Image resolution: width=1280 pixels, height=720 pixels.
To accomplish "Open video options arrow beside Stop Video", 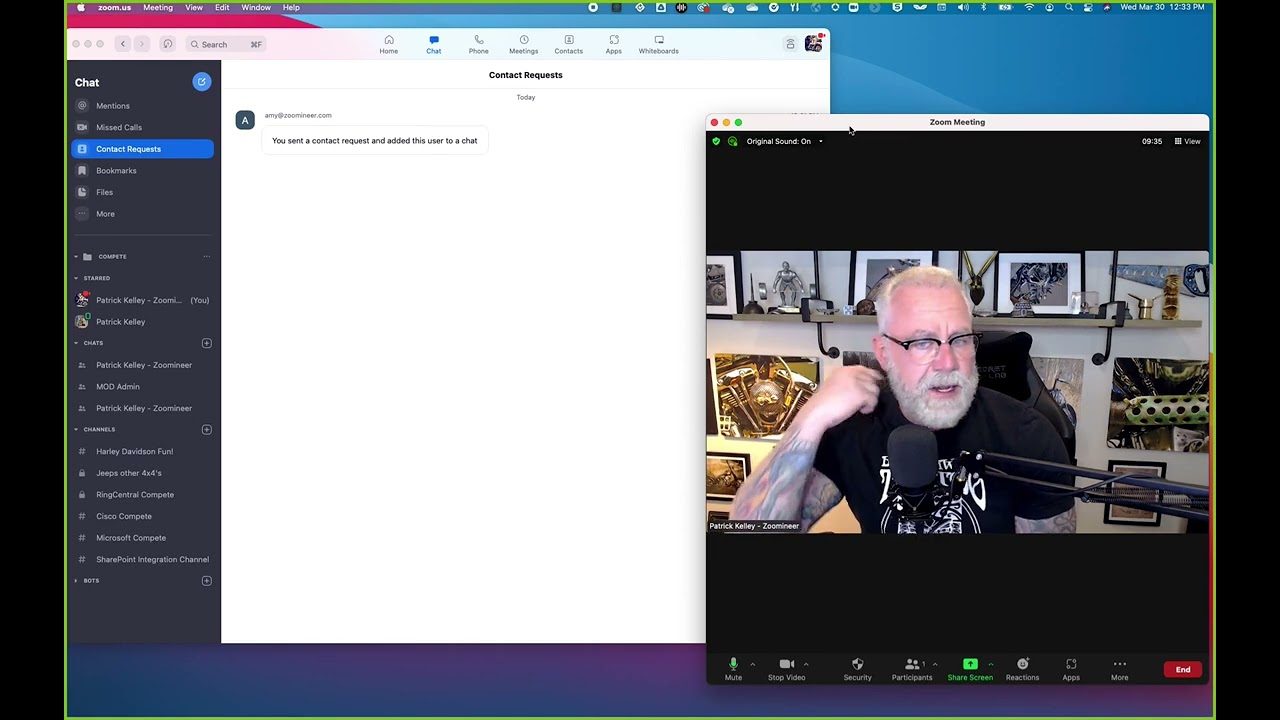I will (806, 664).
